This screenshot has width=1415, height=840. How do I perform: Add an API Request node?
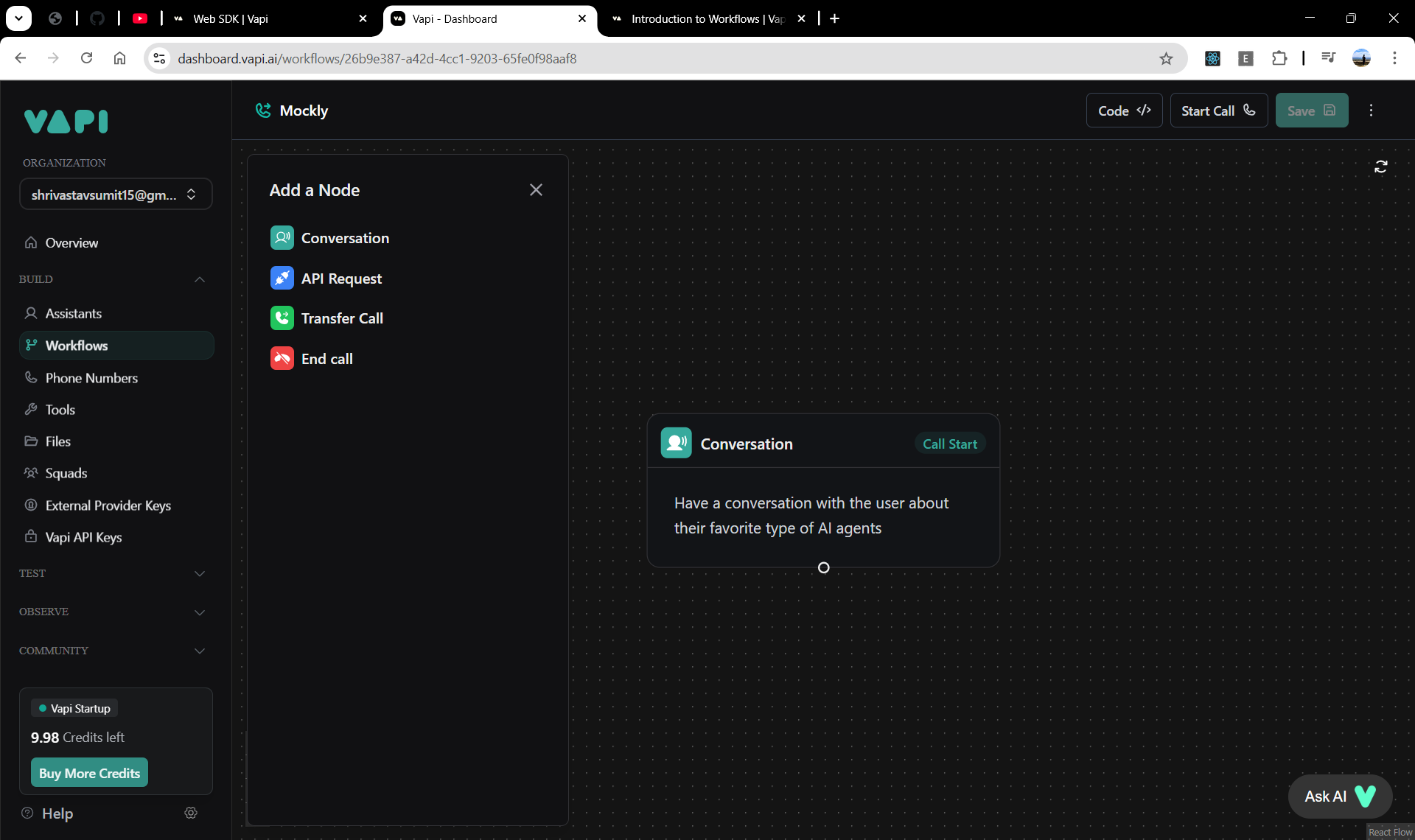[340, 279]
